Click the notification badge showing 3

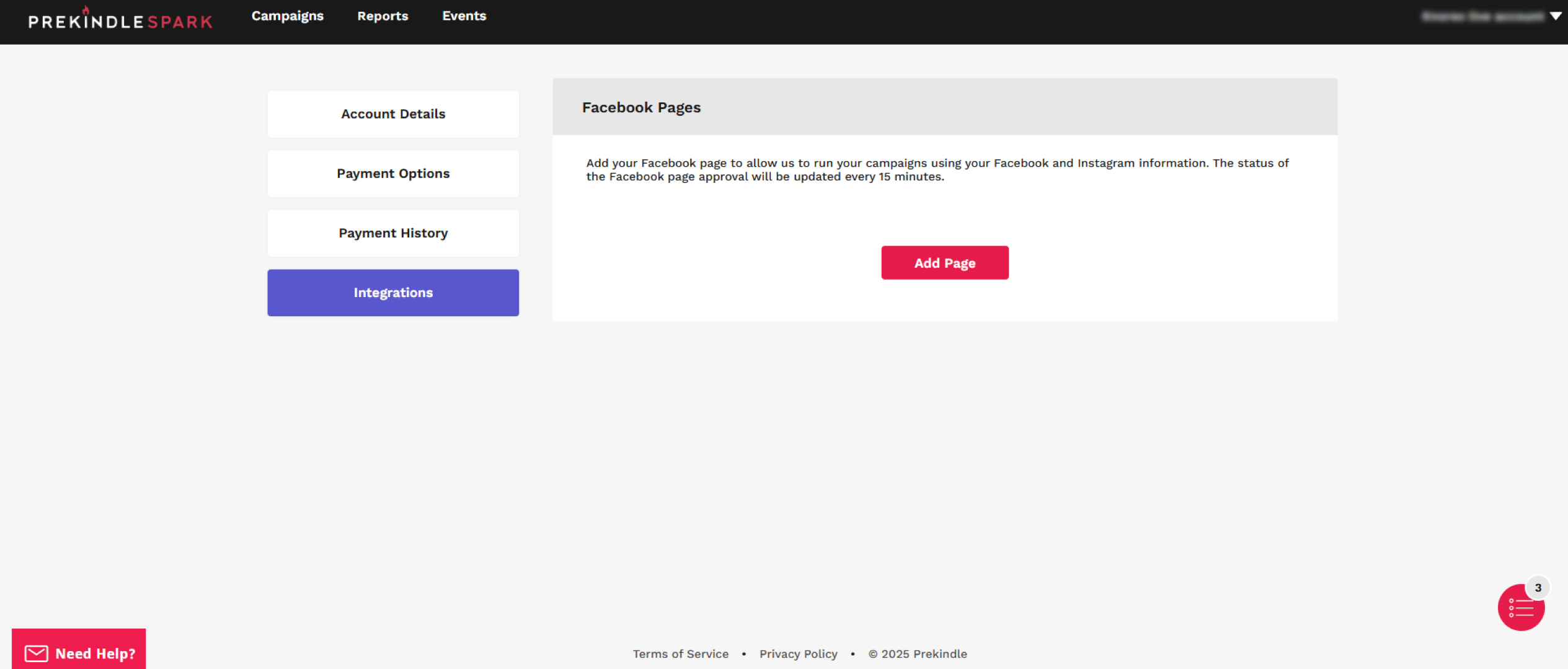pyautogui.click(x=1538, y=587)
